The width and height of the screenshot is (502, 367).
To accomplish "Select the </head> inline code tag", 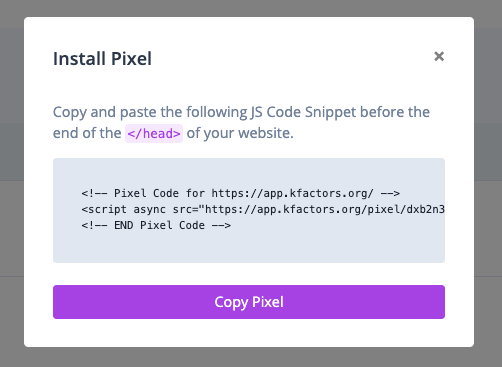I will pyautogui.click(x=154, y=133).
